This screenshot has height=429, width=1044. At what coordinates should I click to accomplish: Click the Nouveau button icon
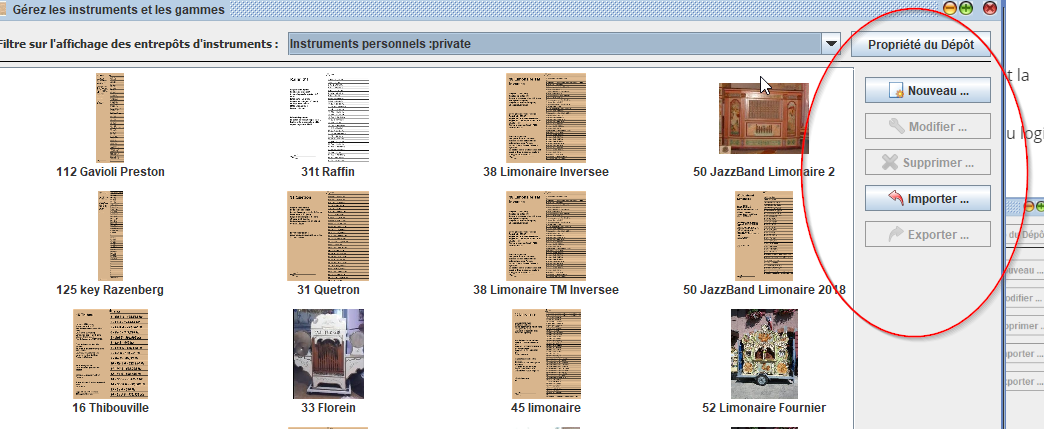coord(896,91)
